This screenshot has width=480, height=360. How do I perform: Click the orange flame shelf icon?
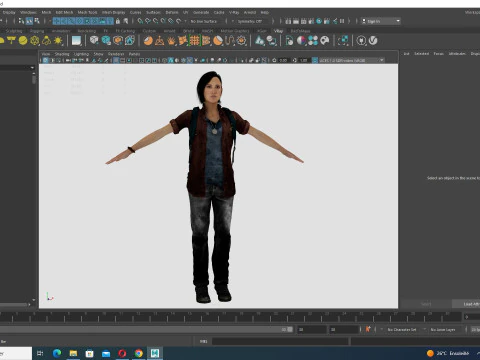click(171, 41)
